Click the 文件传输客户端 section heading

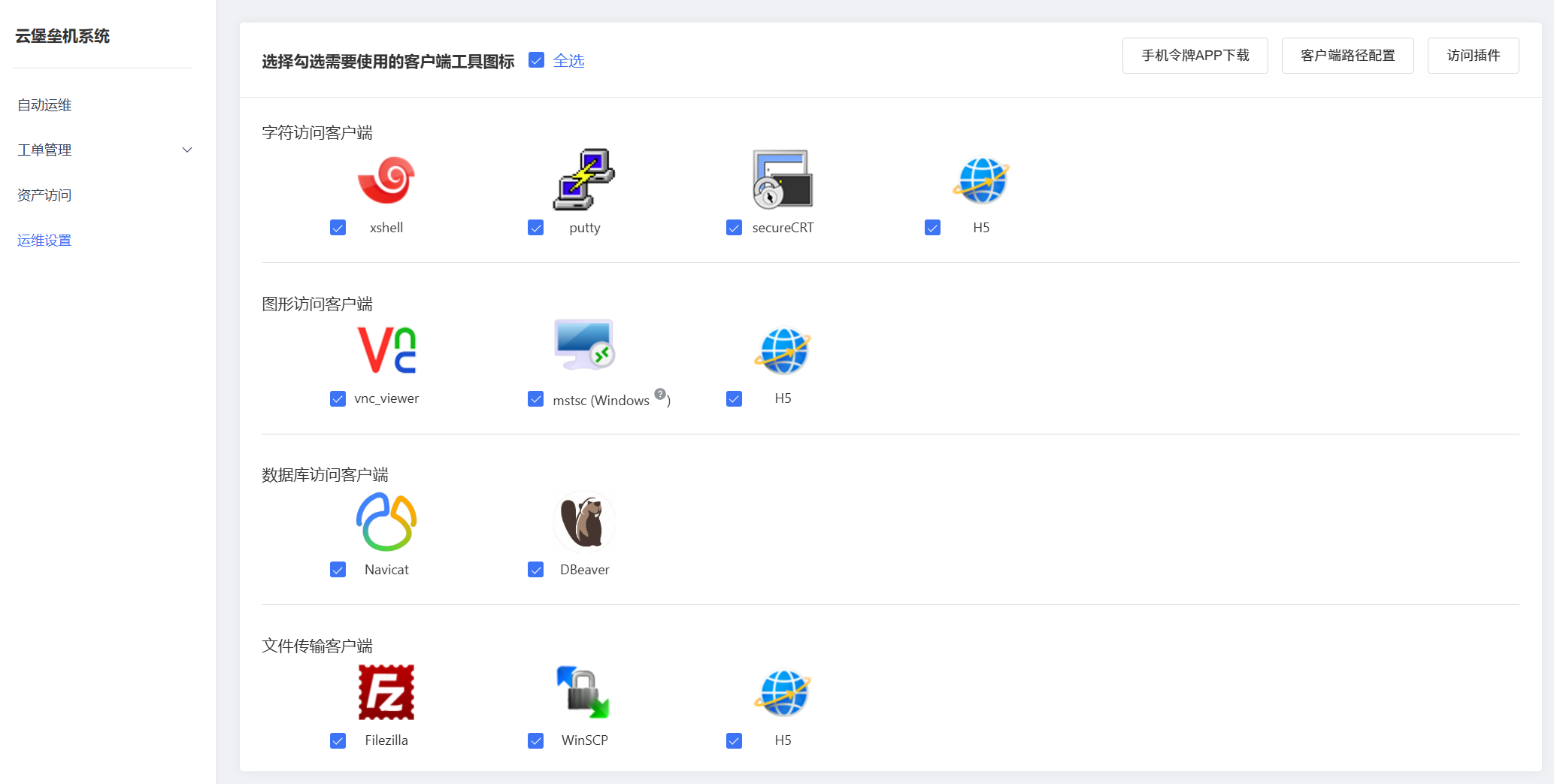(x=317, y=646)
